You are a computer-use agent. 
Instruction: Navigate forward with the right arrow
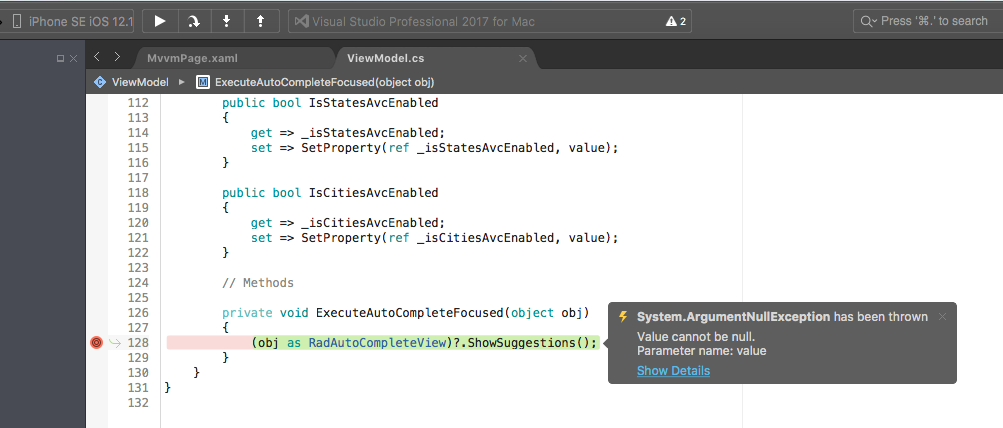(117, 58)
